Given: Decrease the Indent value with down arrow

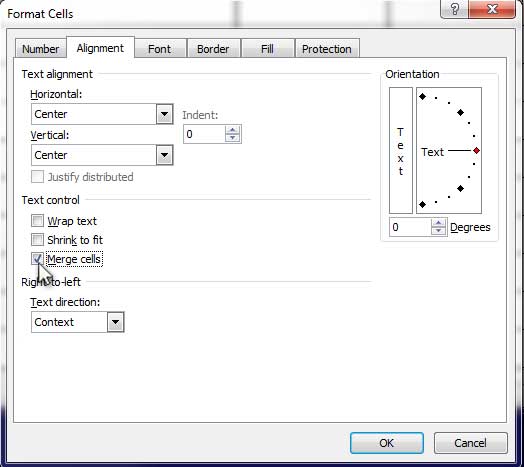Looking at the screenshot, I should pos(233,138).
